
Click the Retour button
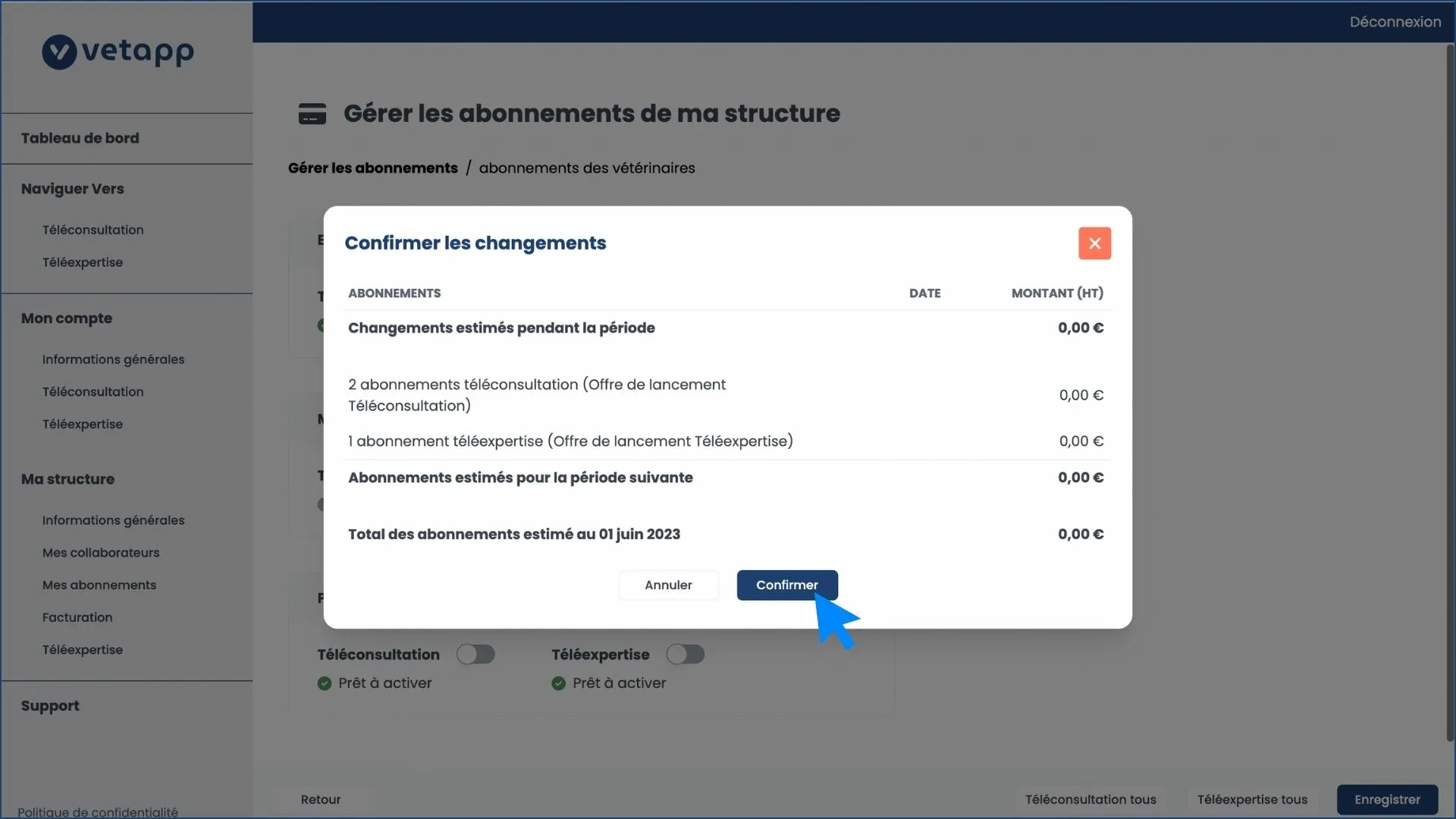coord(321,799)
